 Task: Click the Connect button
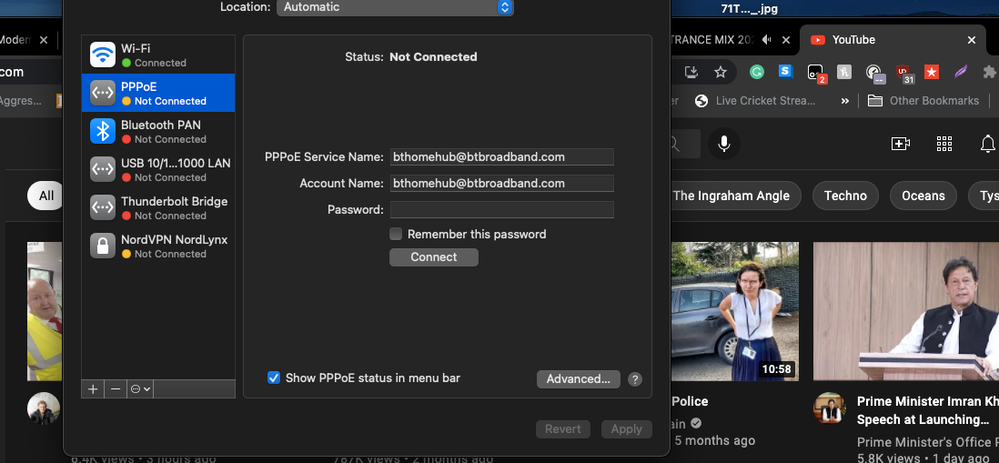tap(434, 257)
